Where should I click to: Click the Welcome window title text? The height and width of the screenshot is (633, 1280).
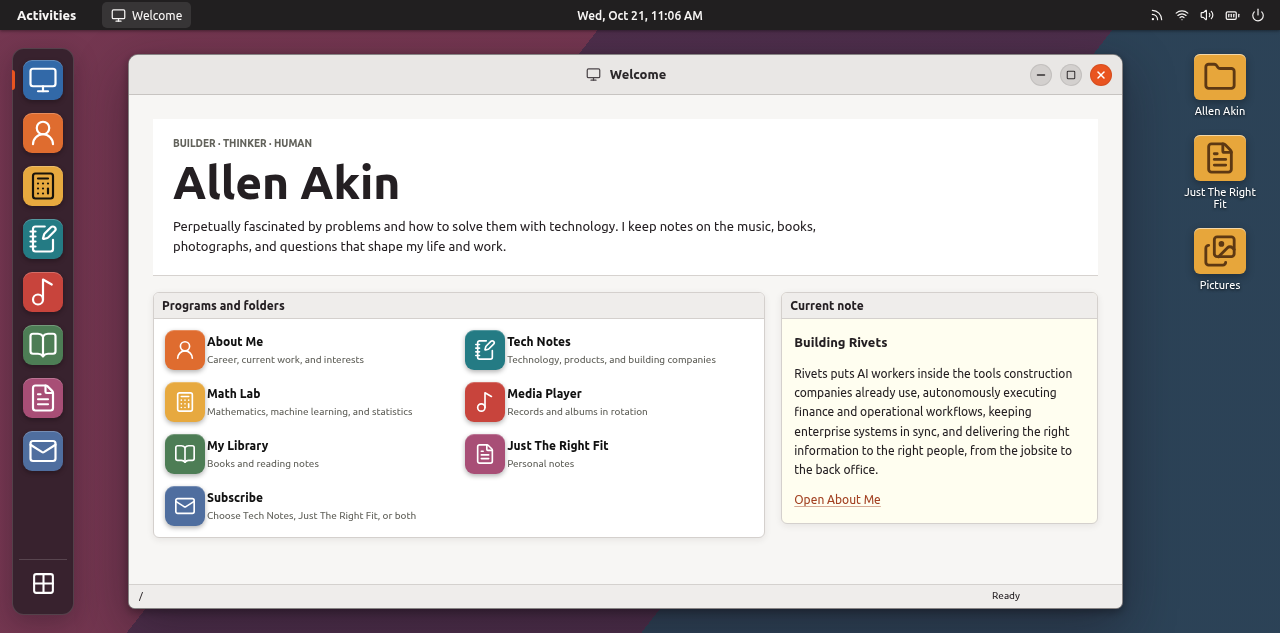638,75
